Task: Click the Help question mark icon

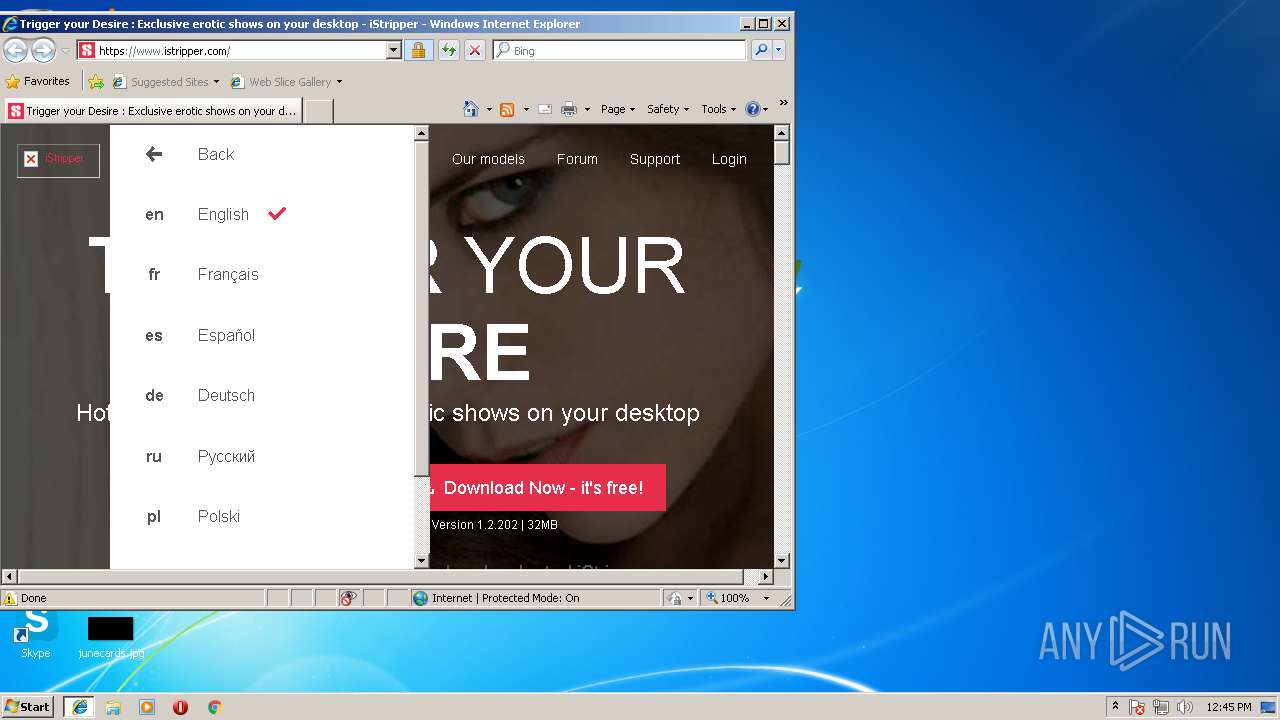Action: [753, 109]
